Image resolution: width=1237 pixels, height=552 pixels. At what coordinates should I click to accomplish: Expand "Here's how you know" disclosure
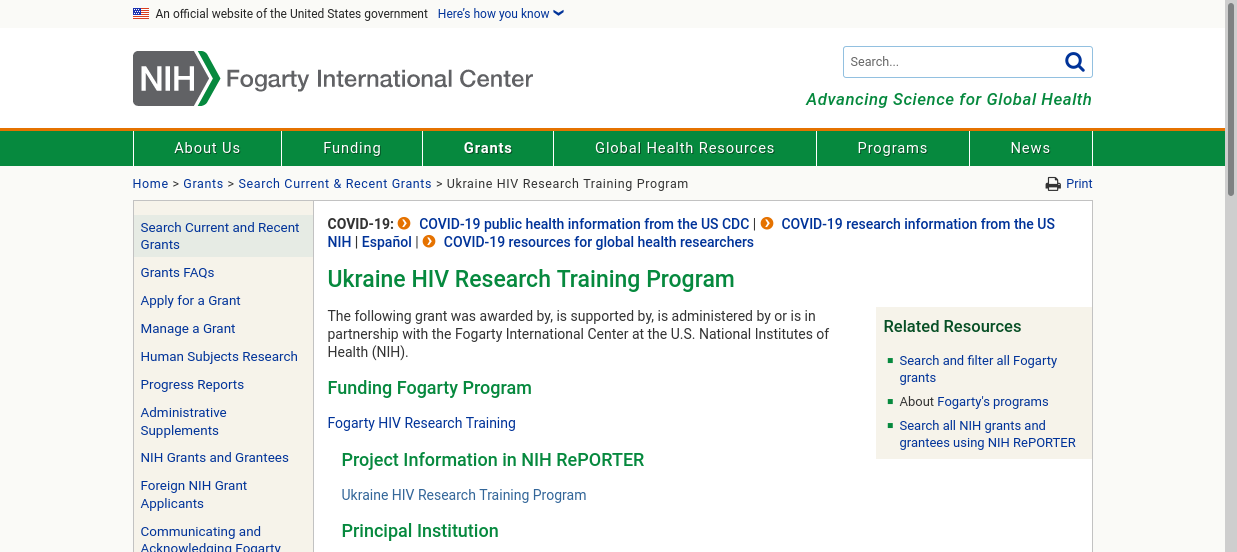pos(501,14)
